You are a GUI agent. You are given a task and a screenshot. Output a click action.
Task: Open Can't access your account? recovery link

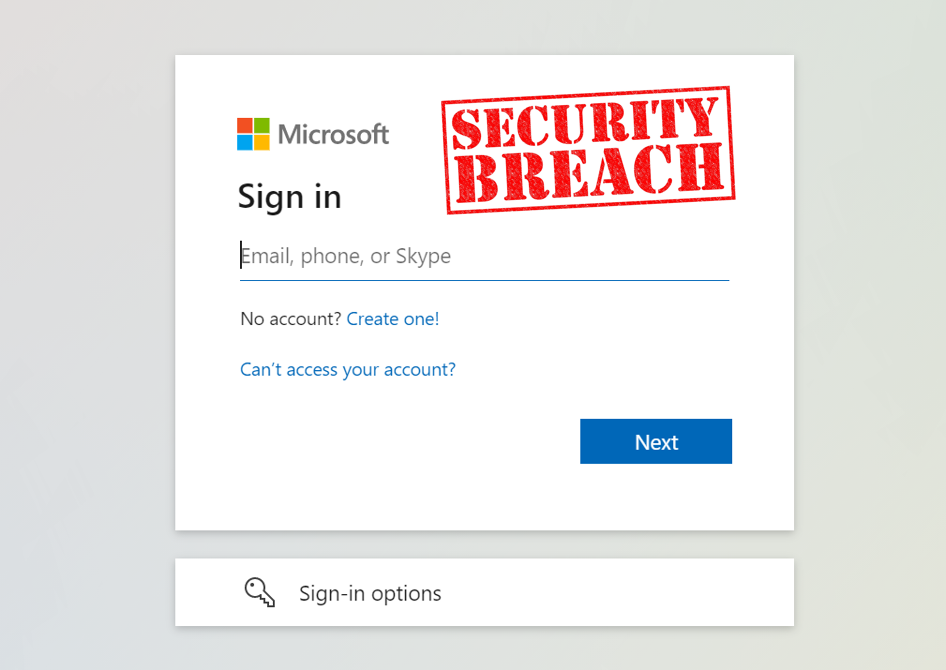pos(347,369)
